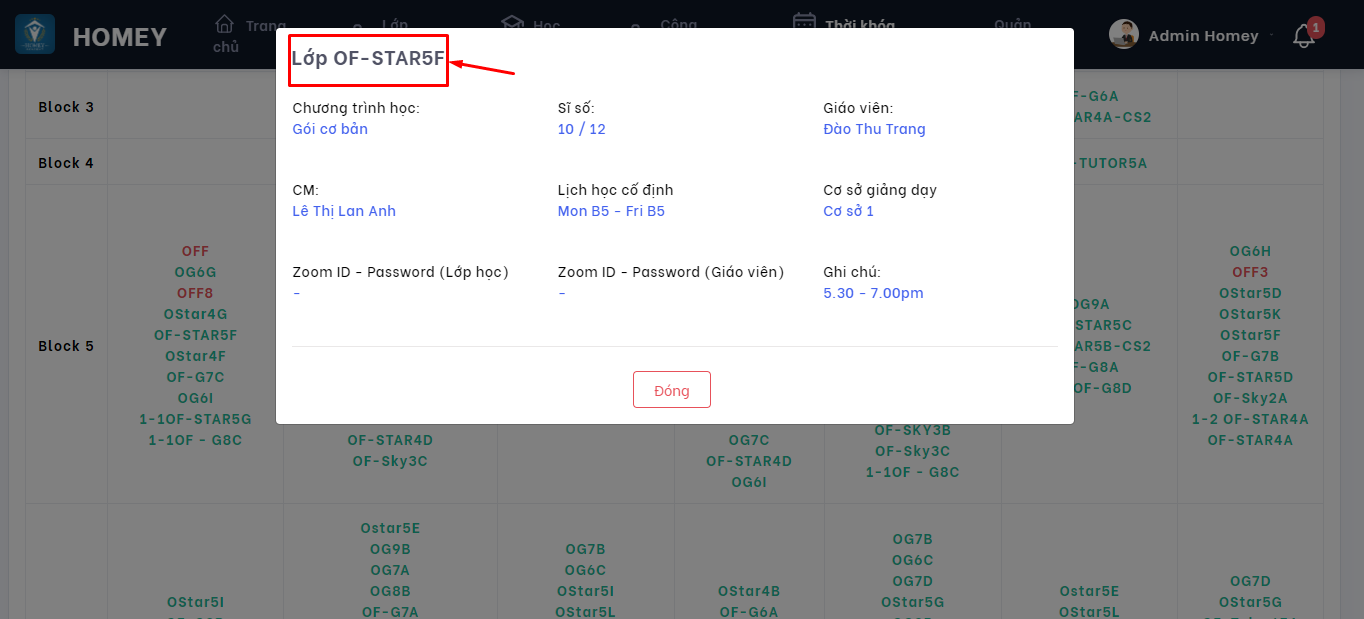Screen dimensions: 1364x619
Task: Open the Gói cơ bản program link
Action: pos(330,129)
